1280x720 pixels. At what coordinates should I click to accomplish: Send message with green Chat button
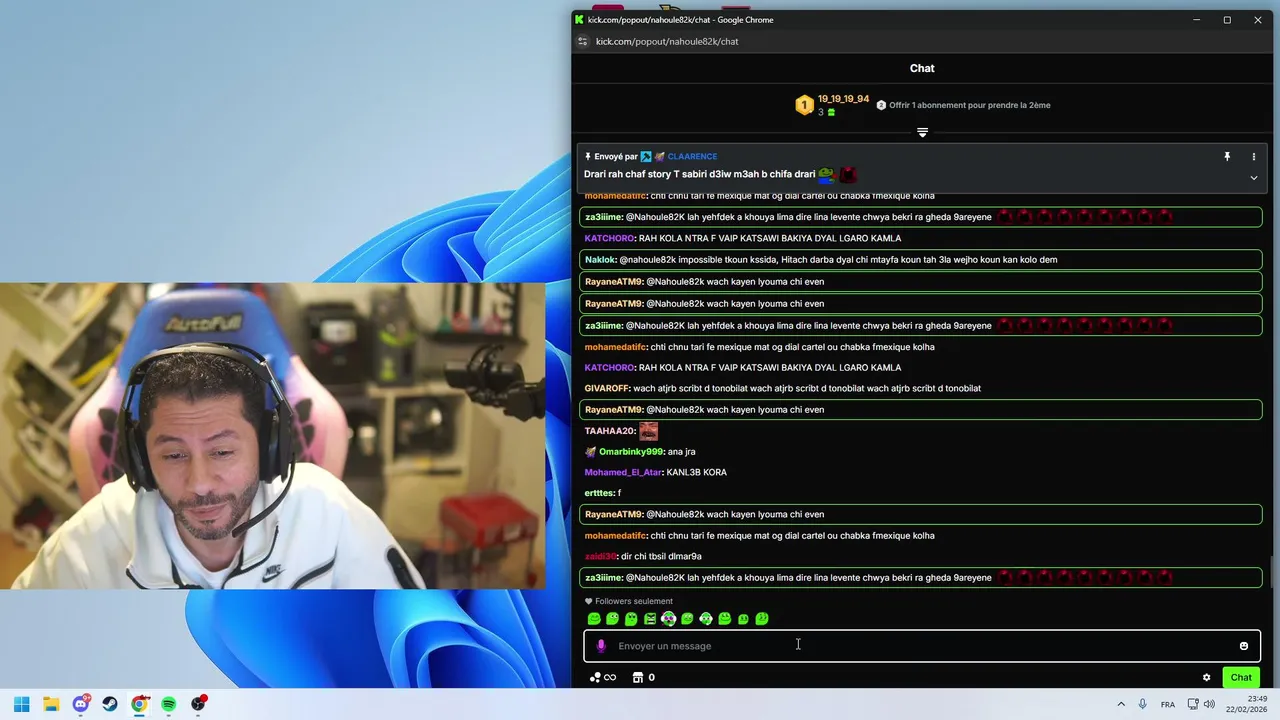[x=1241, y=677]
